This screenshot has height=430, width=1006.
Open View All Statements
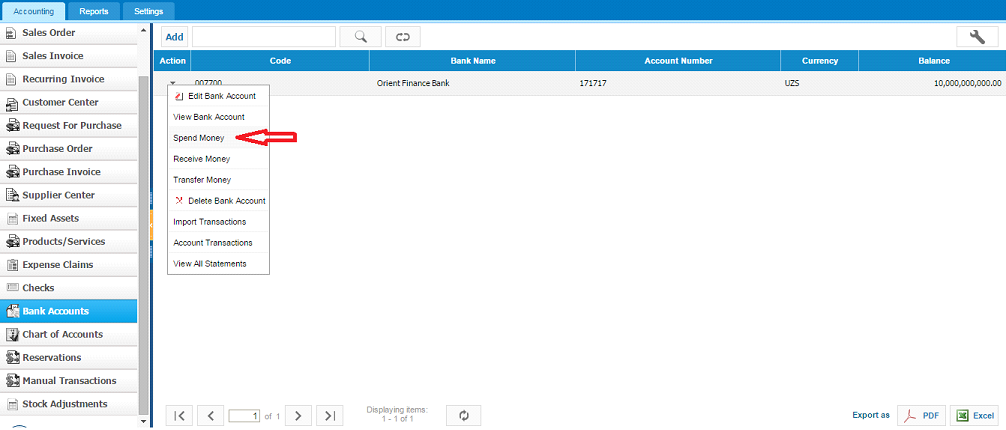[x=218, y=264]
